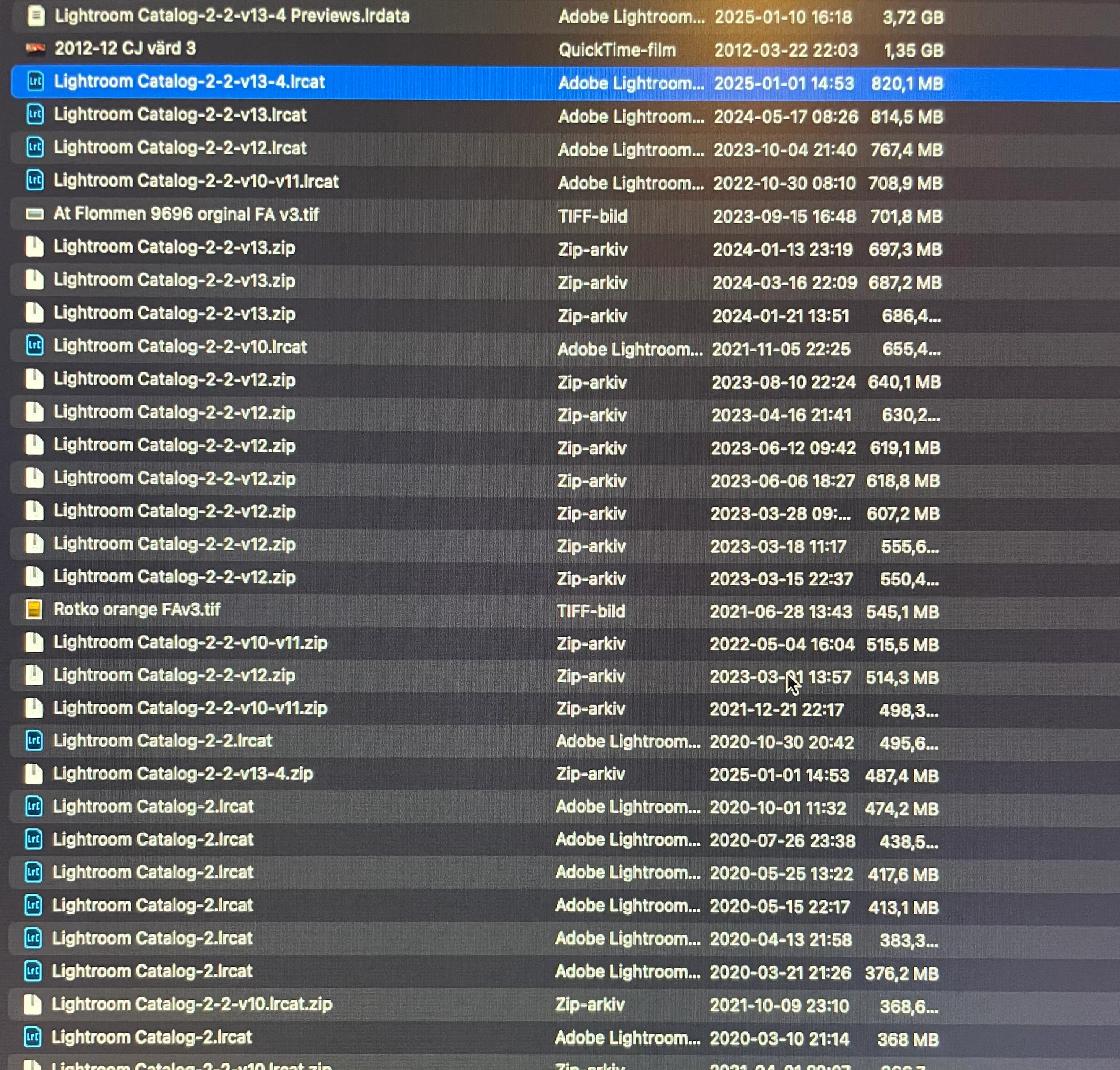Viewport: 1120px width, 1070px height.
Task: Click the Lightroom Catalog-2-2-v13-4.zip archive icon
Action: click(x=34, y=773)
